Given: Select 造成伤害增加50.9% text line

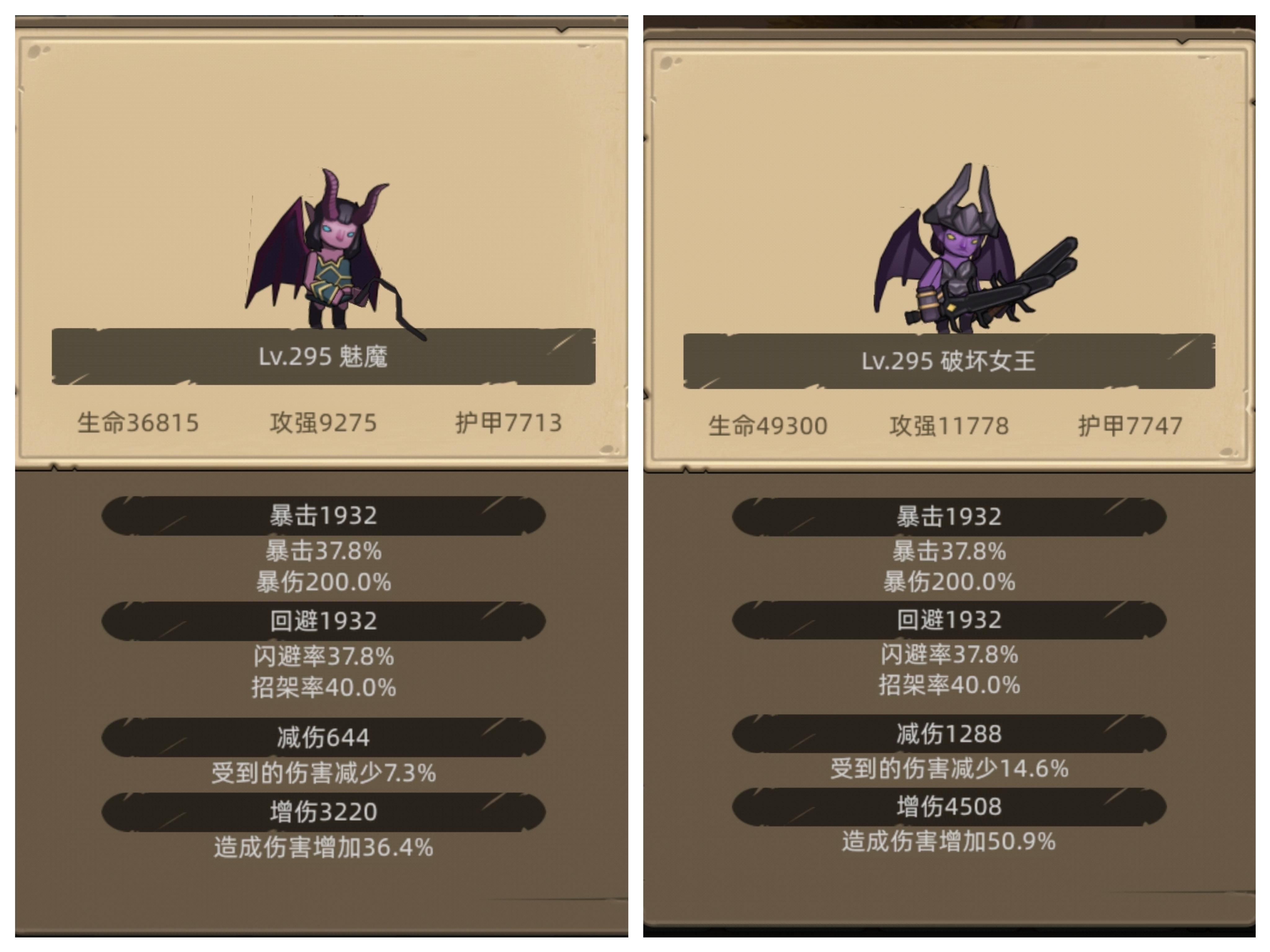Looking at the screenshot, I should click(x=949, y=842).
